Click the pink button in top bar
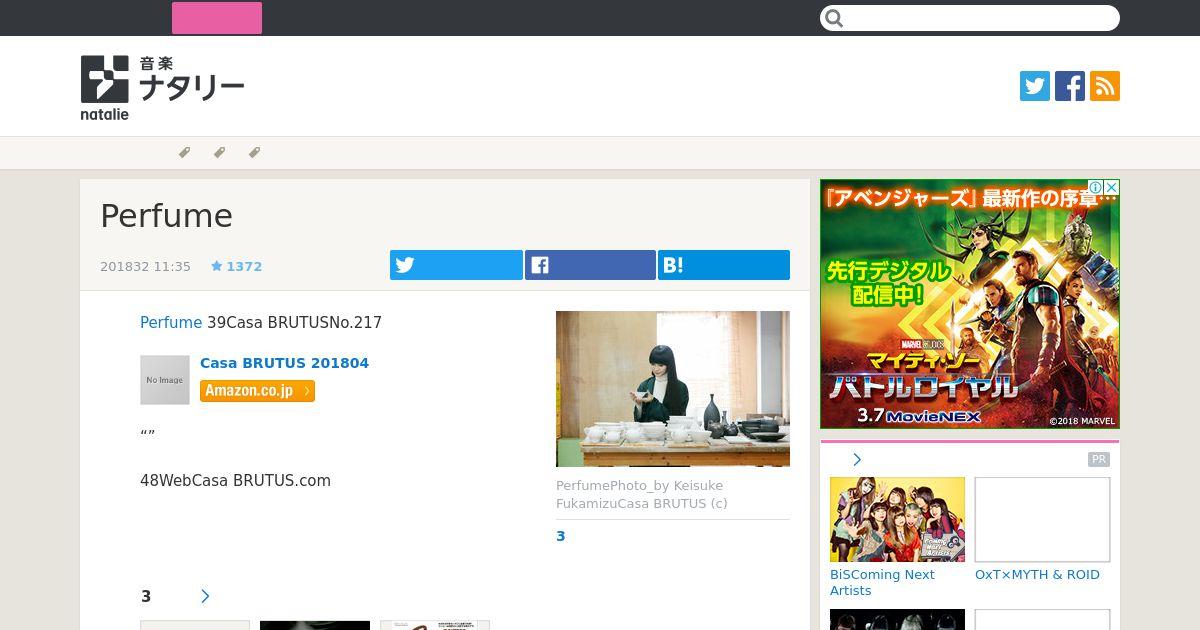Viewport: 1200px width, 630px height. (x=217, y=18)
